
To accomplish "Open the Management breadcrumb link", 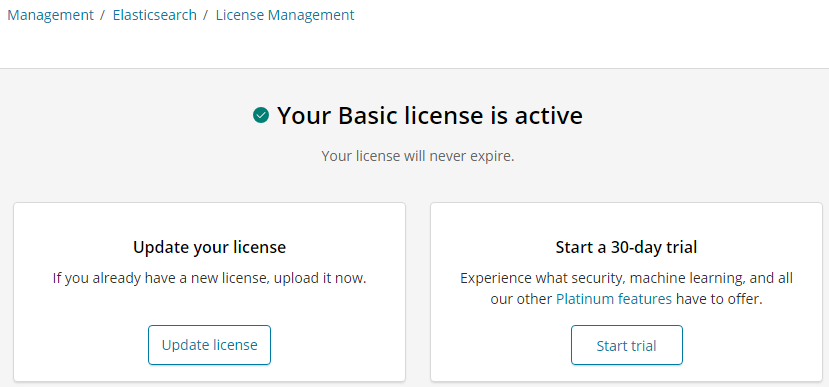I will tap(50, 15).
